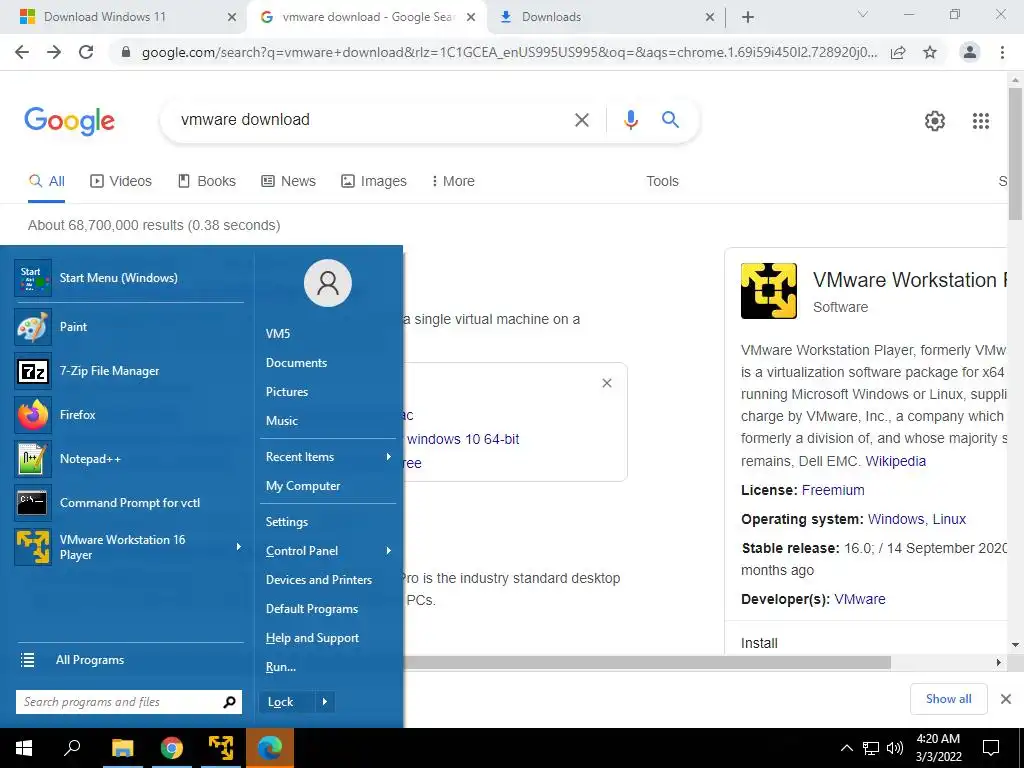Click the volume icon in system tray
The width and height of the screenshot is (1024, 768).
[895, 748]
